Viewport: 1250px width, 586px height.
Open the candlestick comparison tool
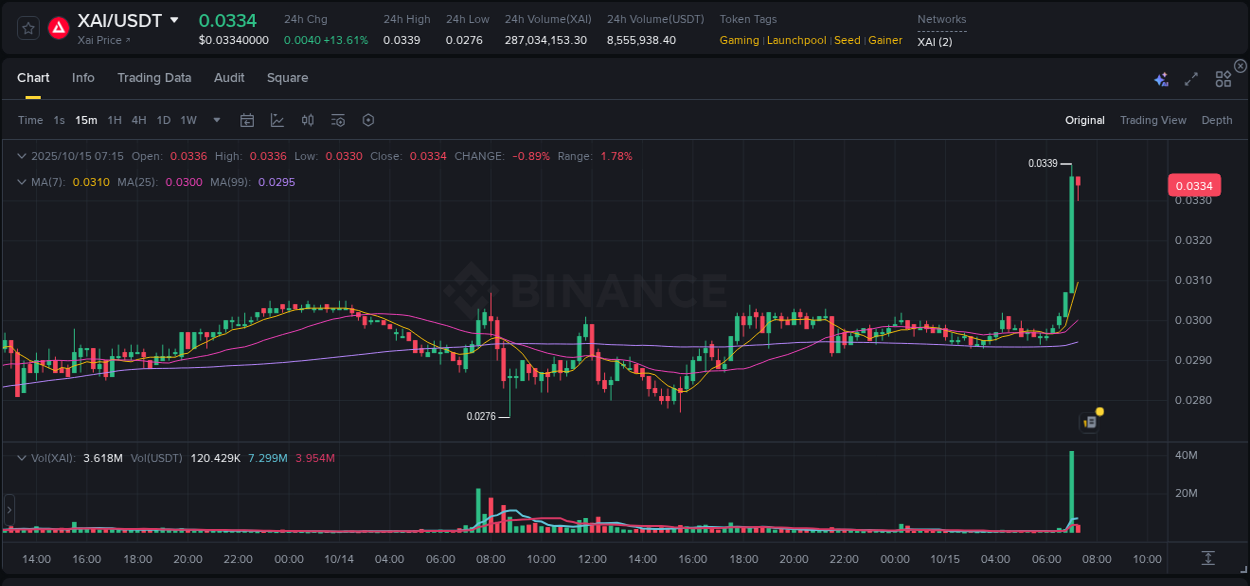pyautogui.click(x=307, y=120)
